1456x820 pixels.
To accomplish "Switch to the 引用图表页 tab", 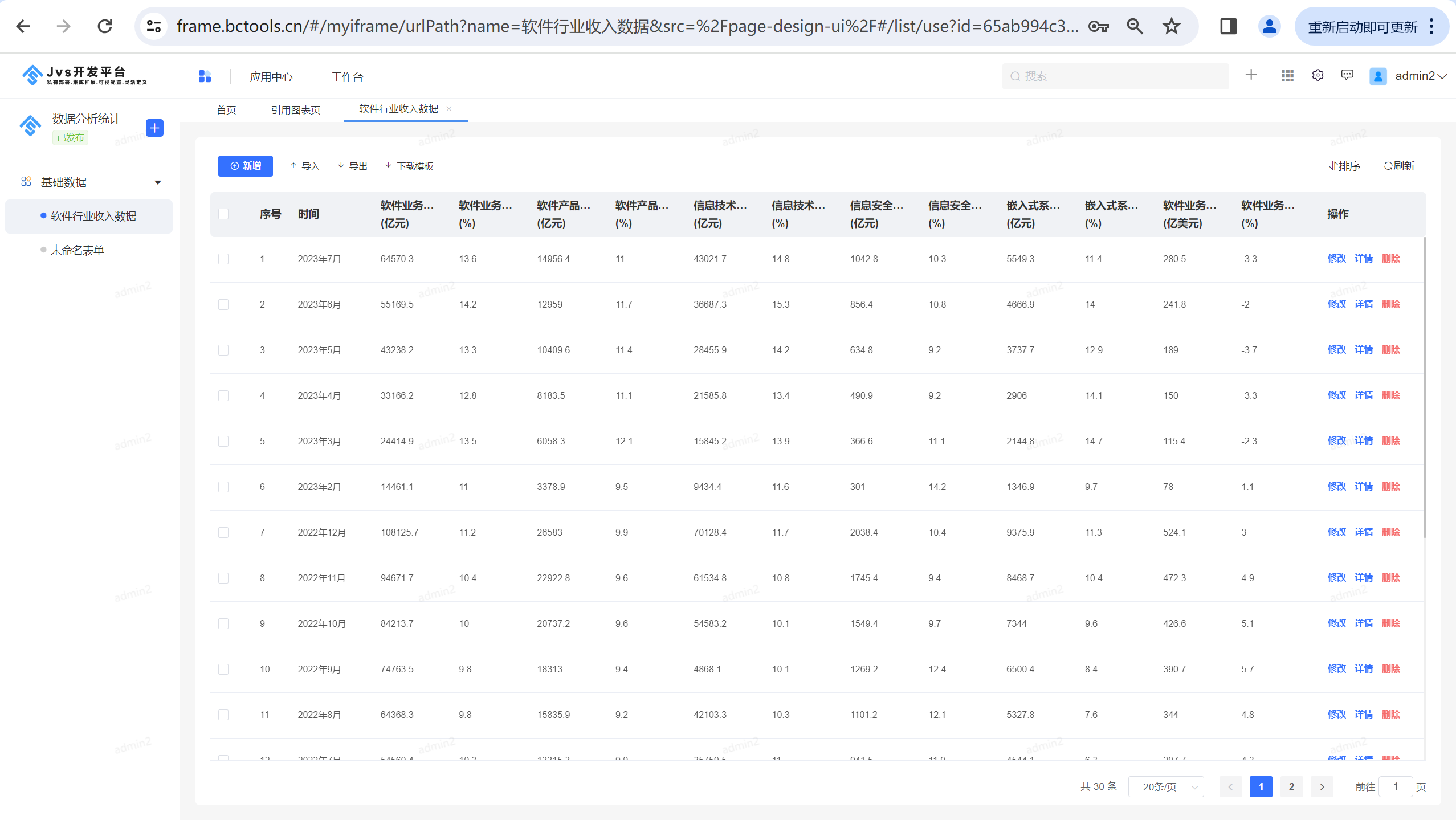I will (295, 110).
